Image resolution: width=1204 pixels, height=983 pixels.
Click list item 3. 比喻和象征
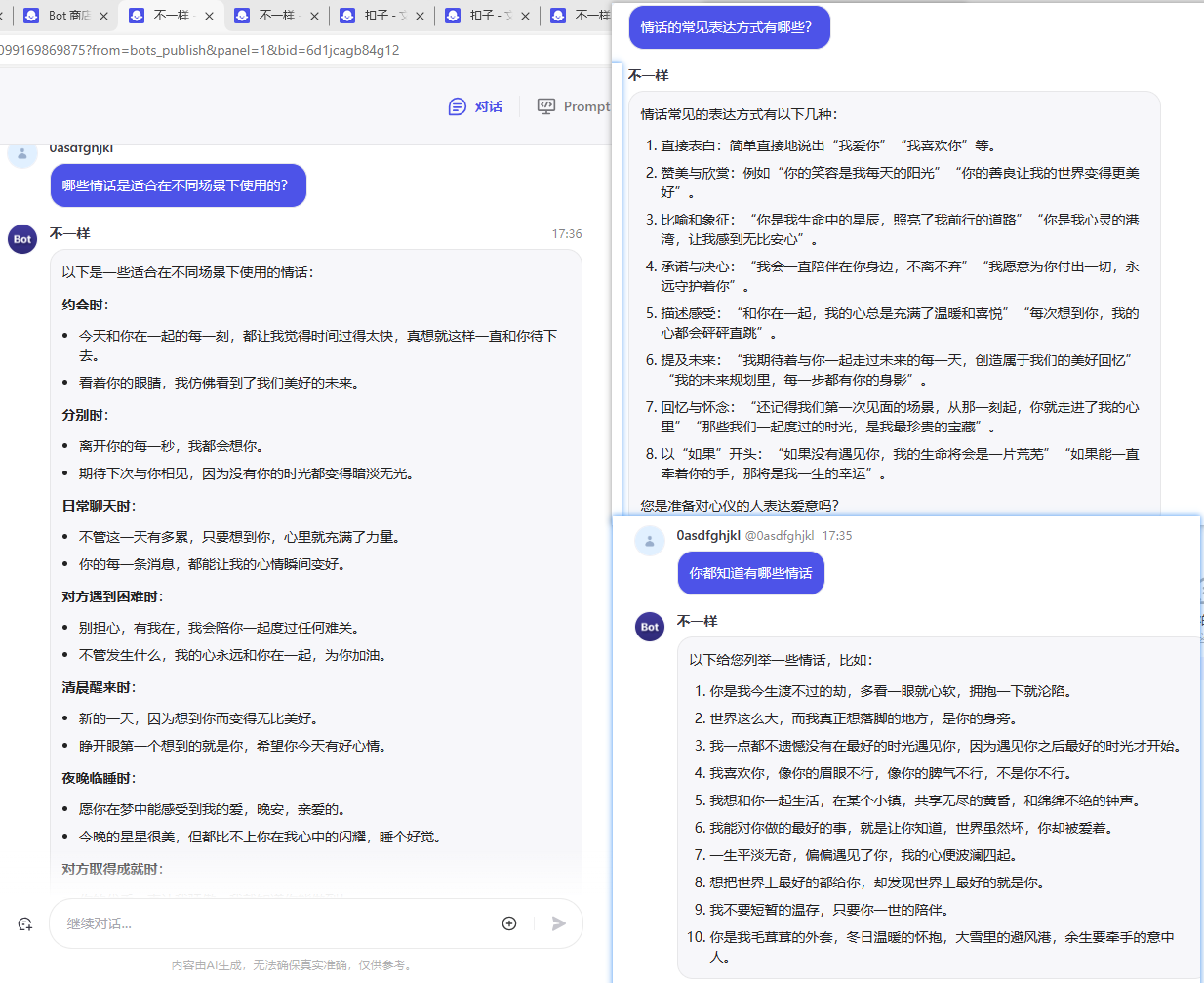pos(892,229)
